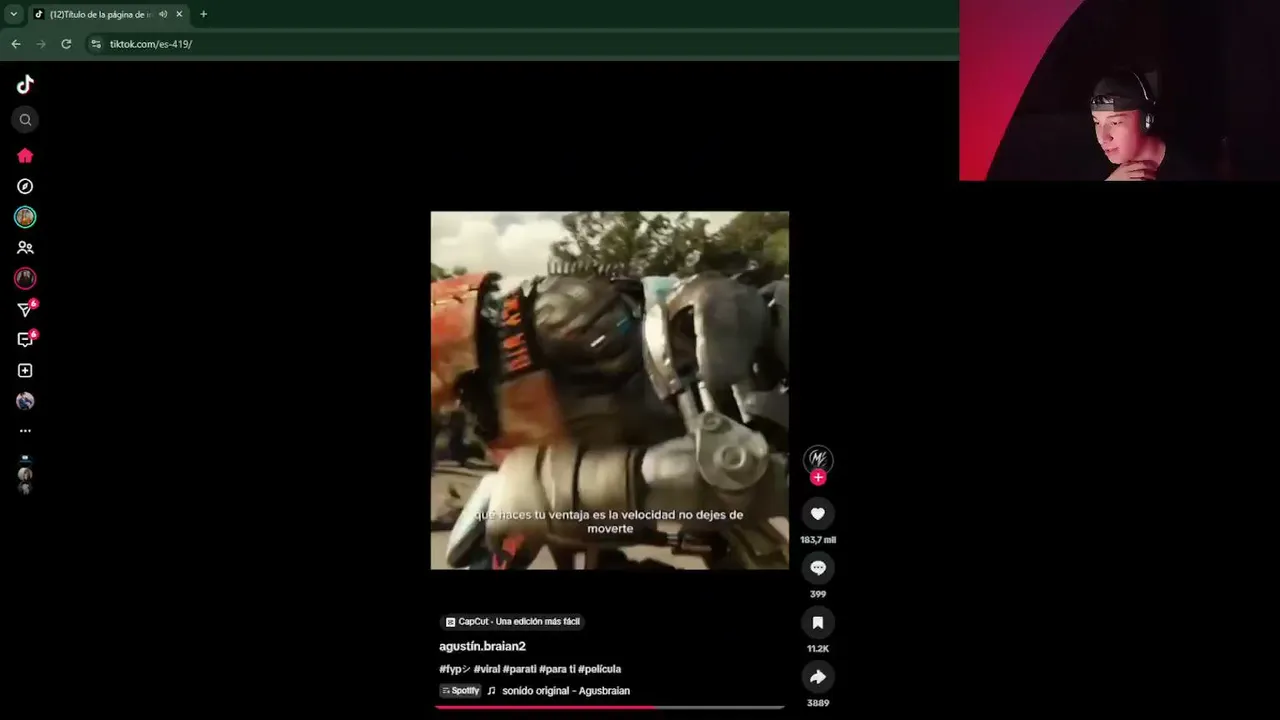Open the inbox activity icon with badge

tap(26, 339)
